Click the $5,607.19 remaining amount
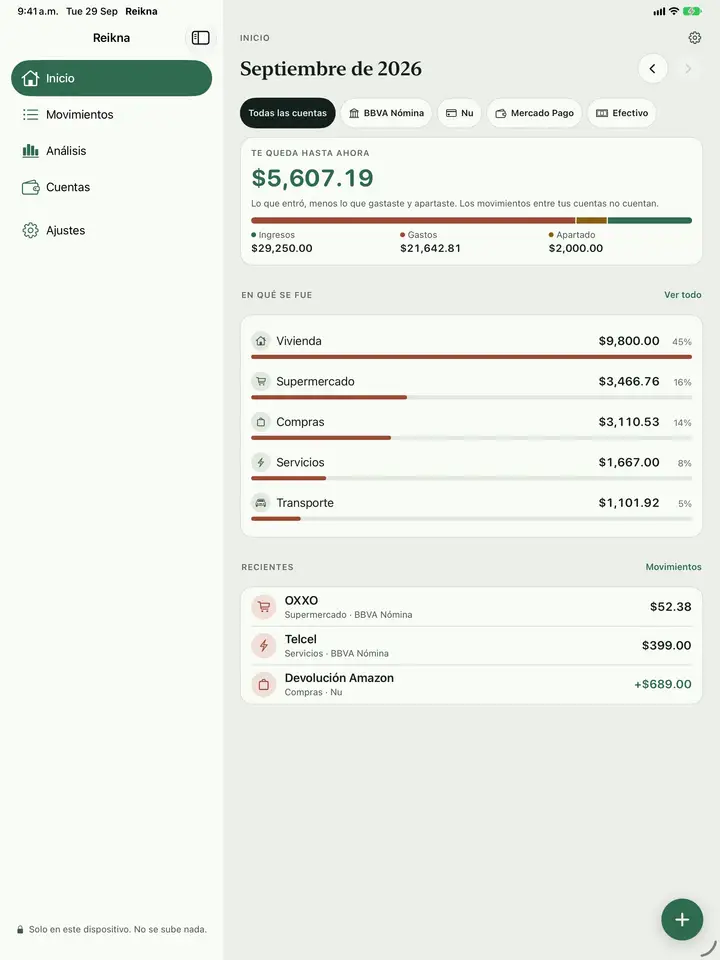 point(312,178)
